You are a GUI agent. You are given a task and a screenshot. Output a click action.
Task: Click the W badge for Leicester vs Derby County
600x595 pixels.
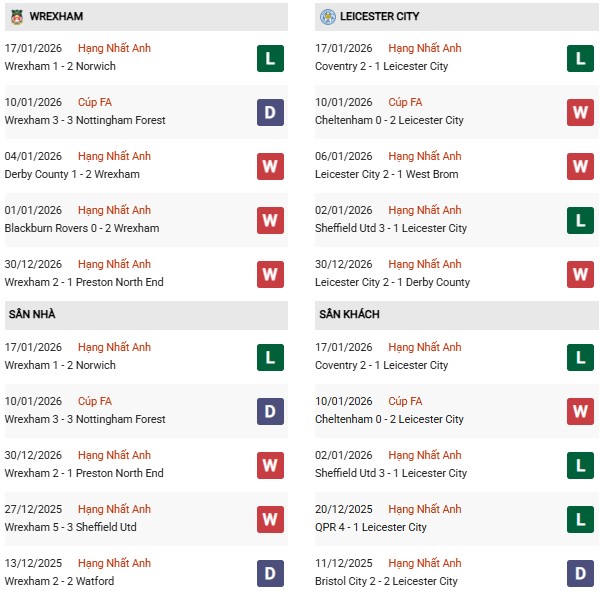coord(580,274)
